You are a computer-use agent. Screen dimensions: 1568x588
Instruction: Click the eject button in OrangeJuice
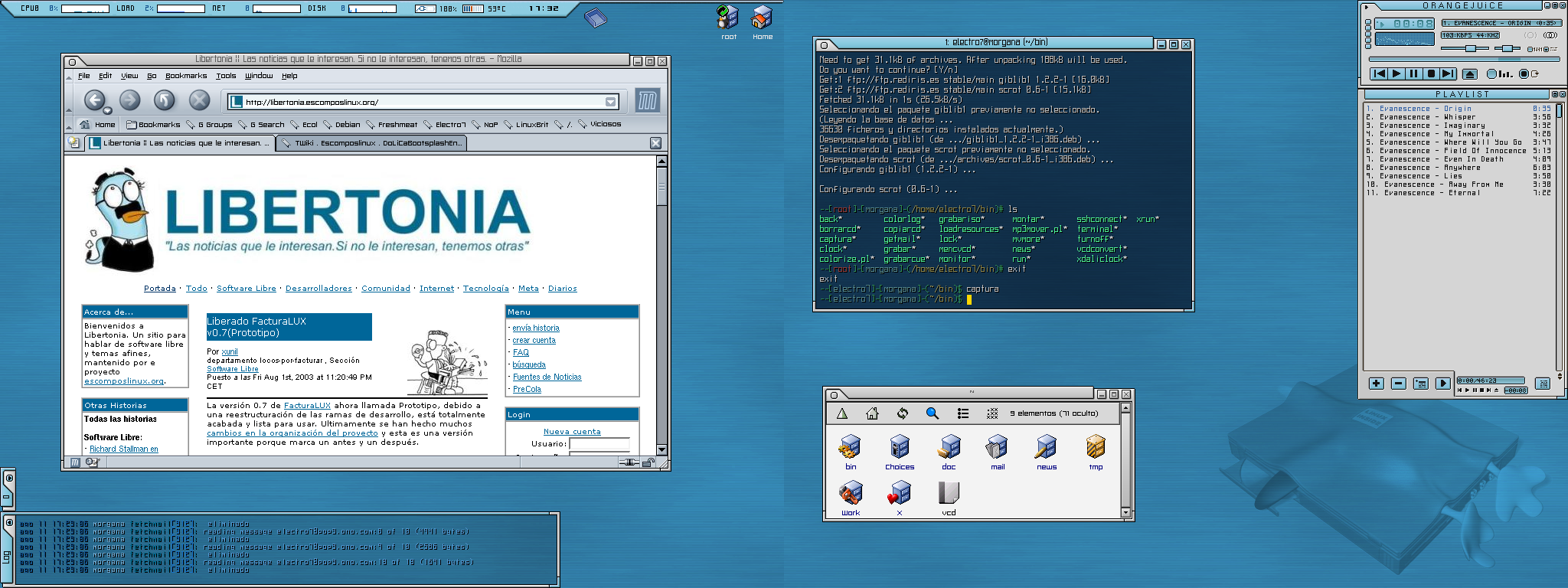[1469, 73]
